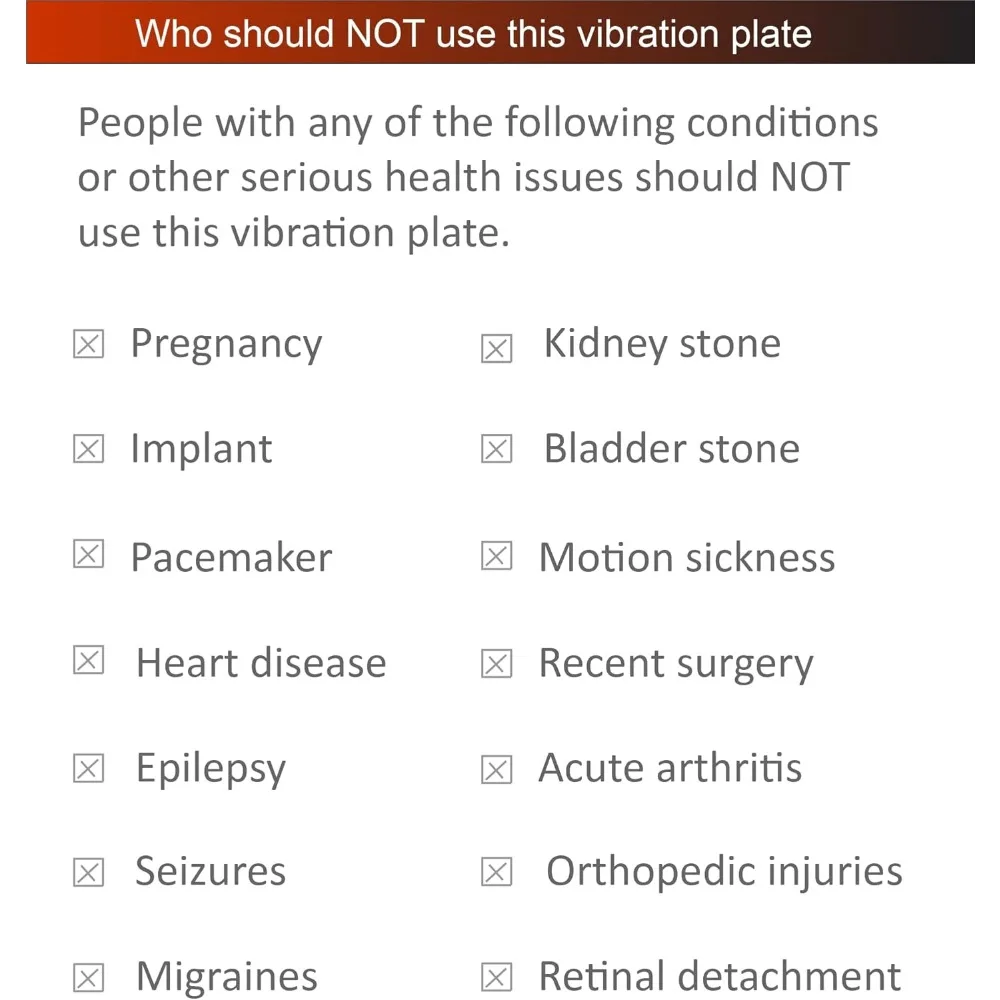Select the Acute arthritis checkbox

point(497,770)
